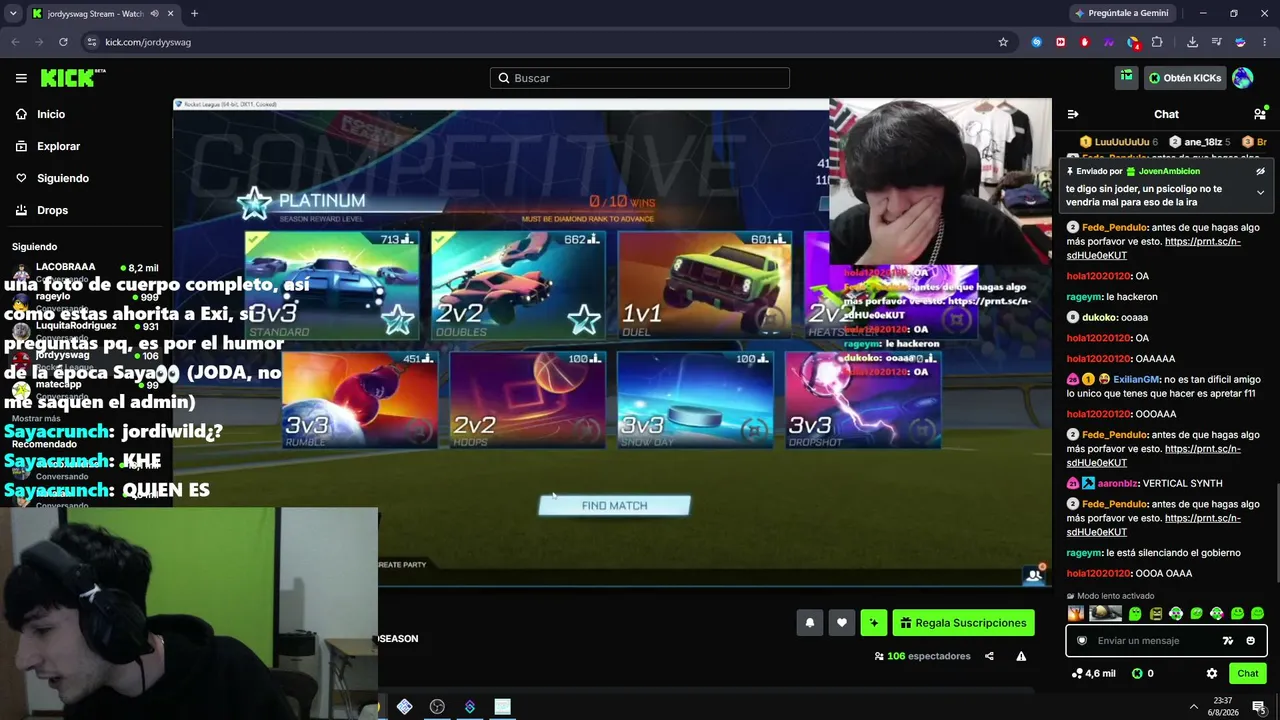Click Regala Suscripciones button
The width and height of the screenshot is (1280, 720).
(963, 623)
